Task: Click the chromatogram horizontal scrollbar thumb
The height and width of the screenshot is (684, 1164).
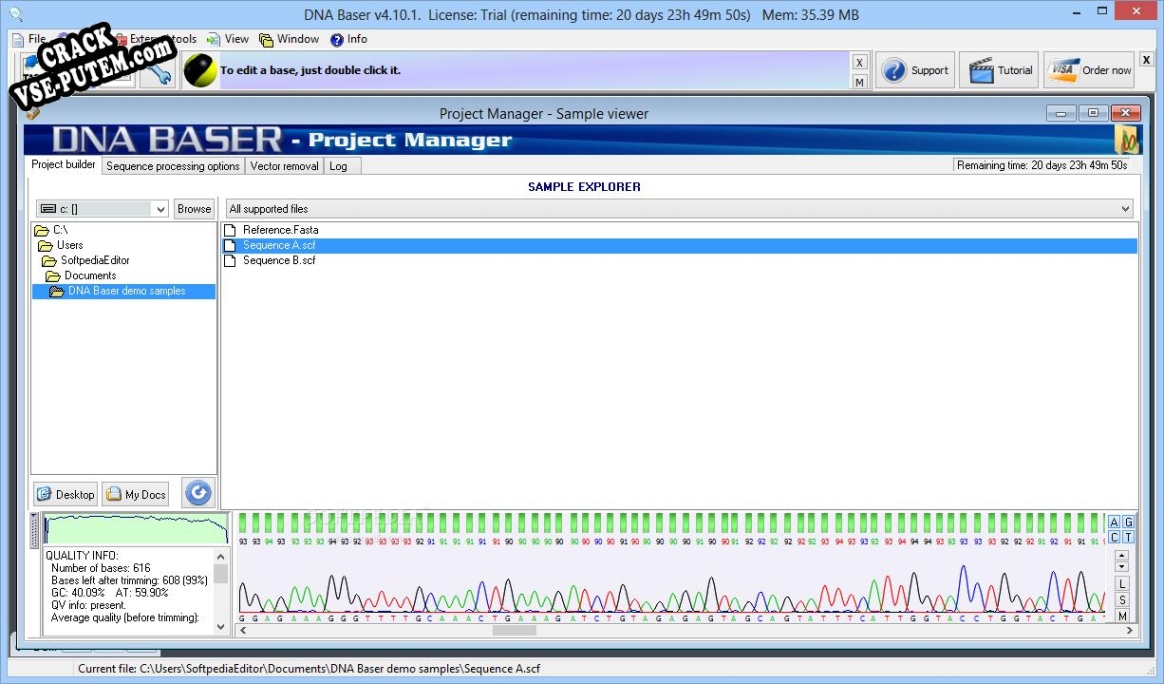Action: (x=515, y=630)
